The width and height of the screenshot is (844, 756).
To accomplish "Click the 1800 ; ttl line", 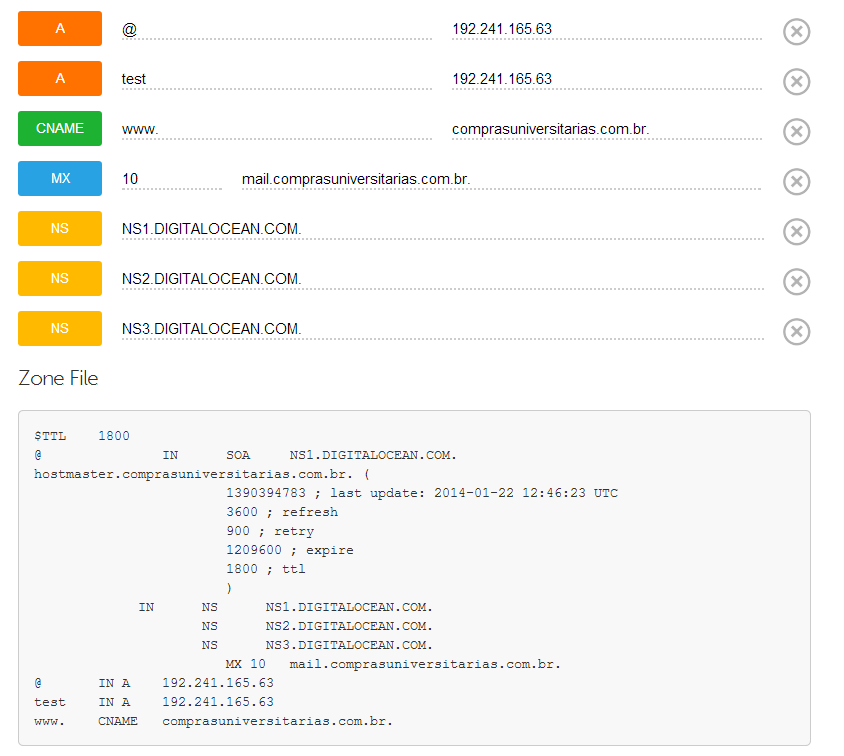I will 266,569.
